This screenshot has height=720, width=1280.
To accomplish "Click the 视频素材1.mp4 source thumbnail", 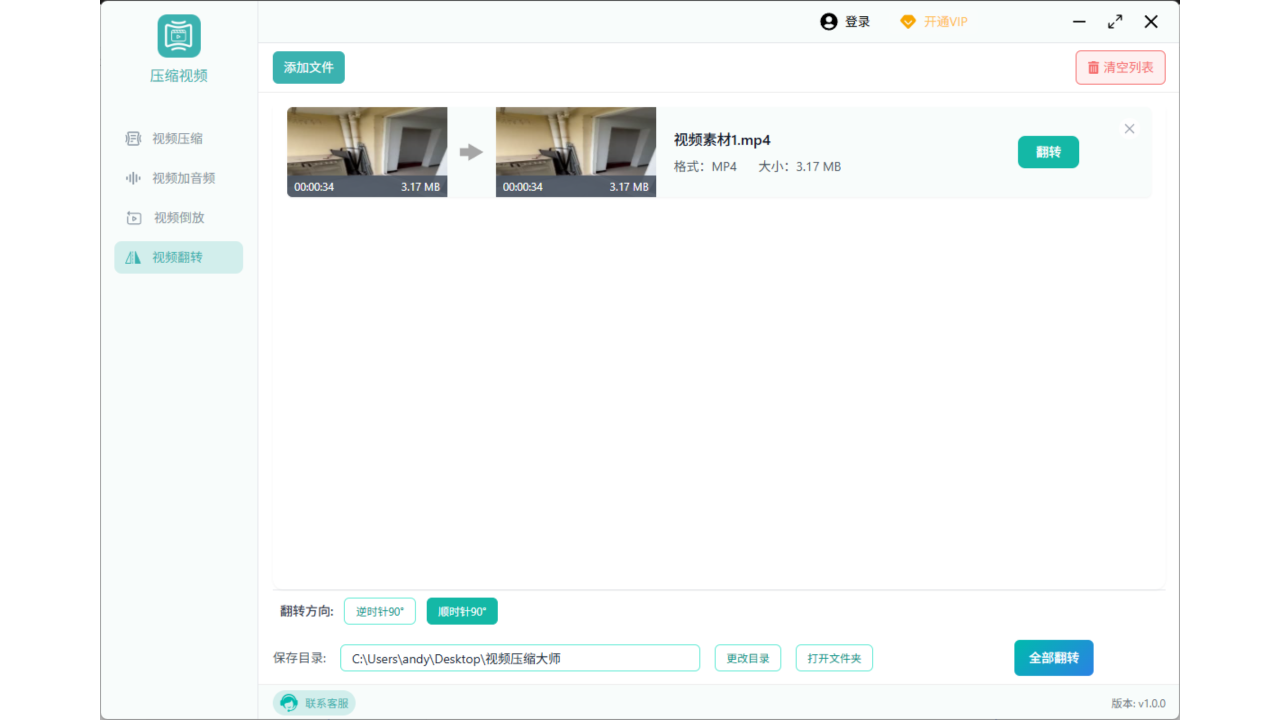I will (x=366, y=152).
